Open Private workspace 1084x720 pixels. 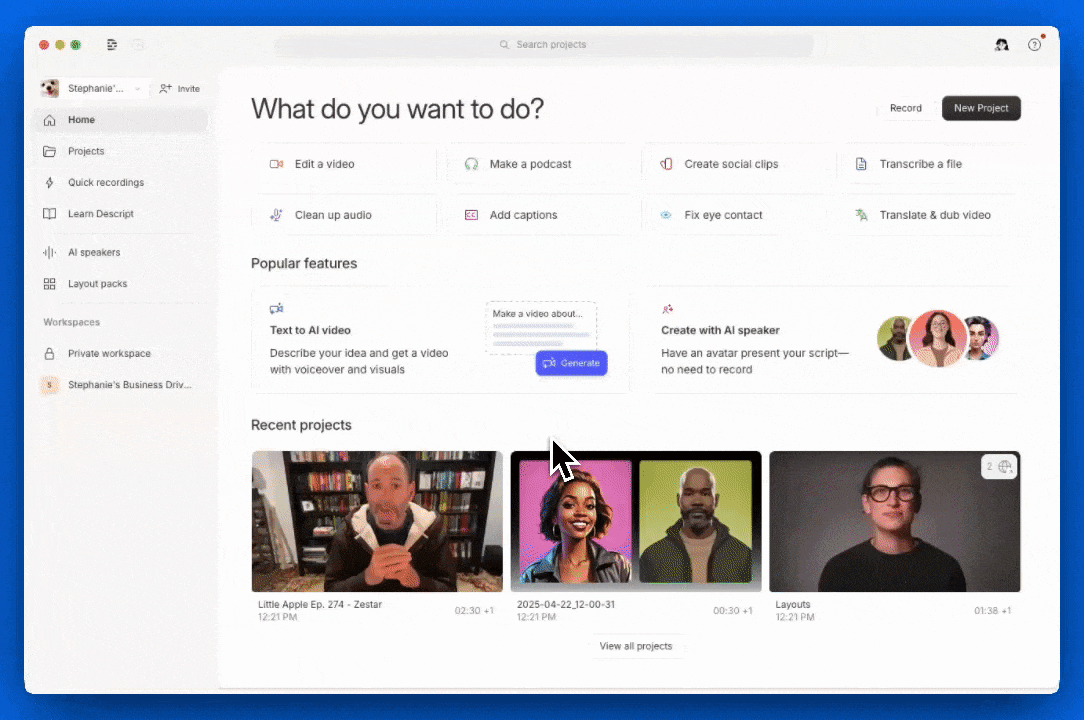click(x=121, y=353)
